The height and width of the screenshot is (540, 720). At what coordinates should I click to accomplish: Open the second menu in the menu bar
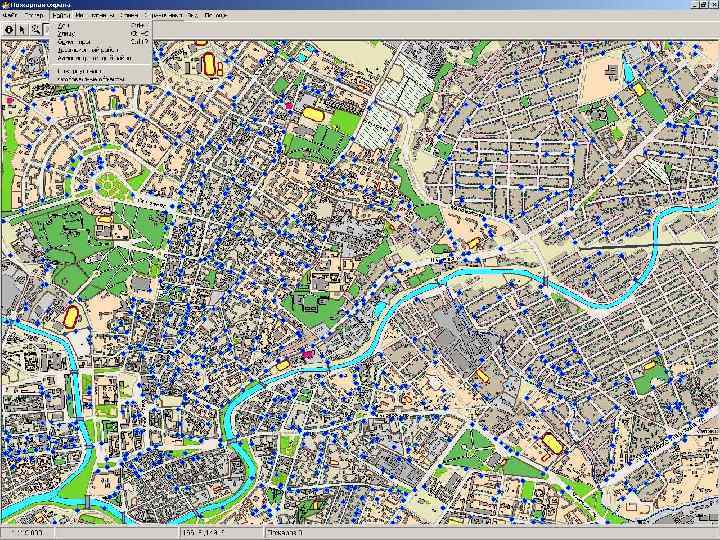pyautogui.click(x=34, y=15)
